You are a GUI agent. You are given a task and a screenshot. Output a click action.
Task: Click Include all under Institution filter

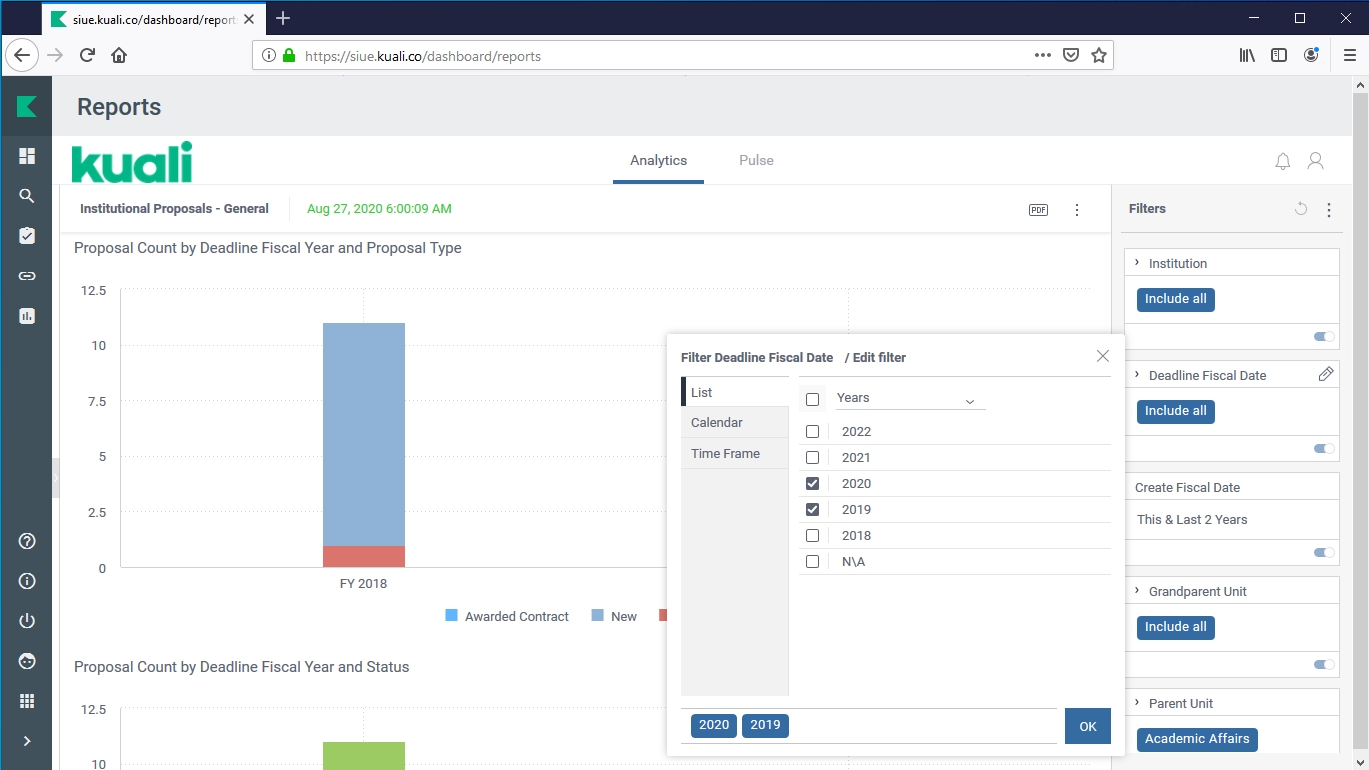[1175, 299]
